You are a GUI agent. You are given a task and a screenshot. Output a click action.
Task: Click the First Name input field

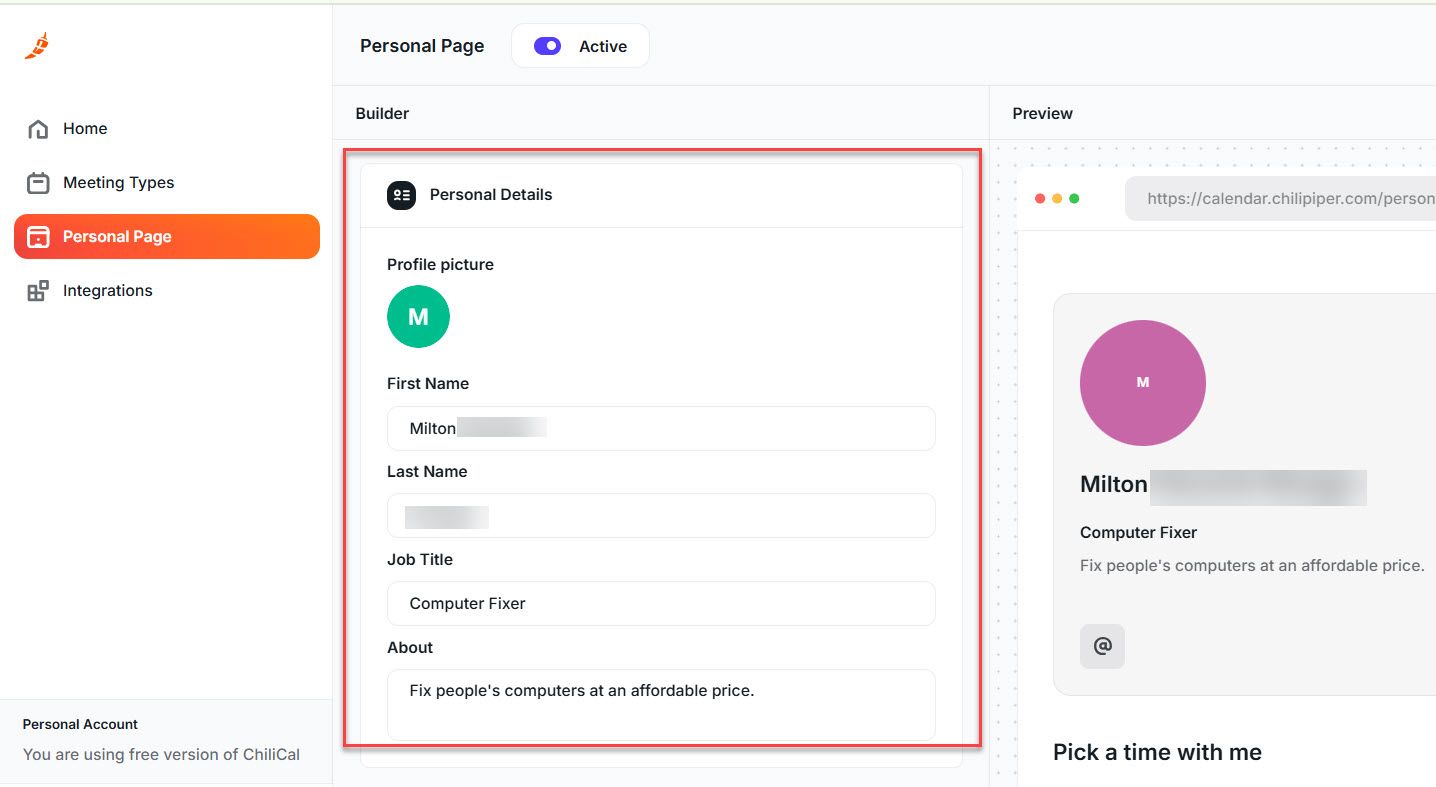tap(660, 428)
